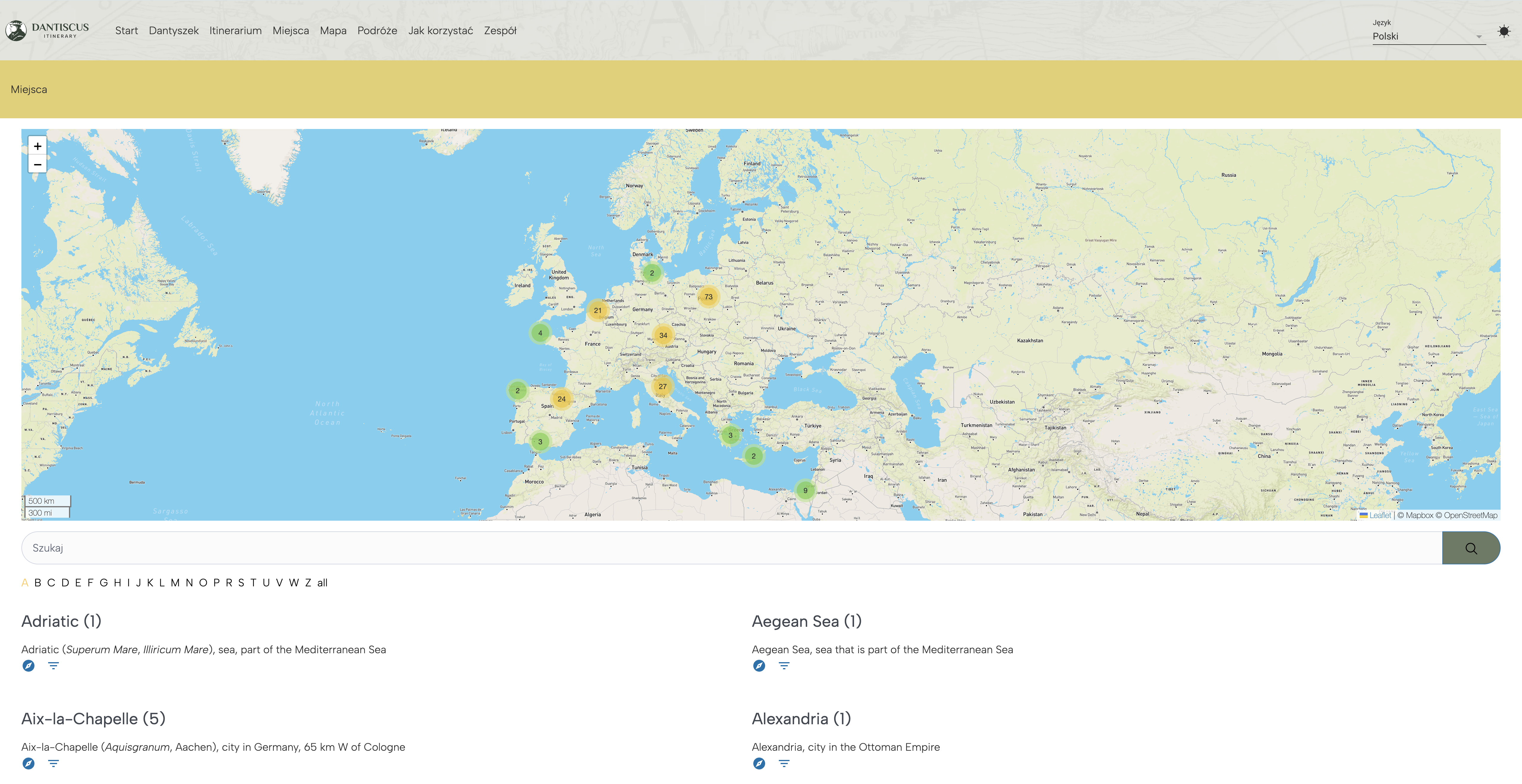
Task: Show all places with the 'all' filter
Action: point(322,583)
